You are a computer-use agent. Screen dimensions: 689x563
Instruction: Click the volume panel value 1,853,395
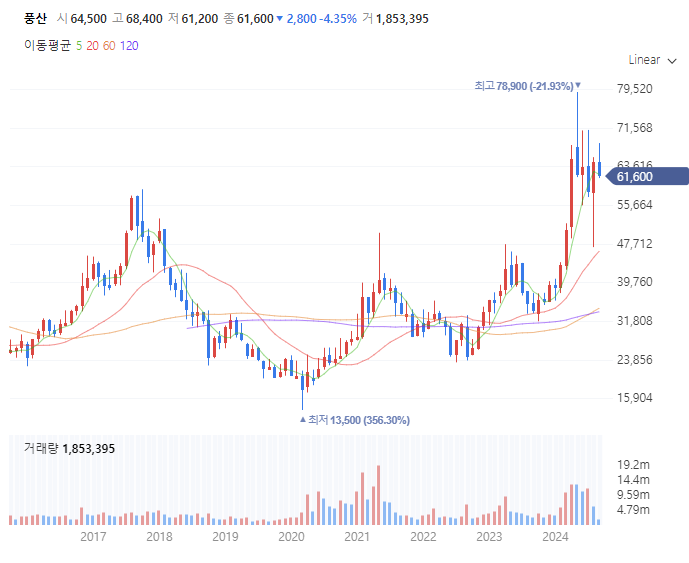(x=89, y=449)
